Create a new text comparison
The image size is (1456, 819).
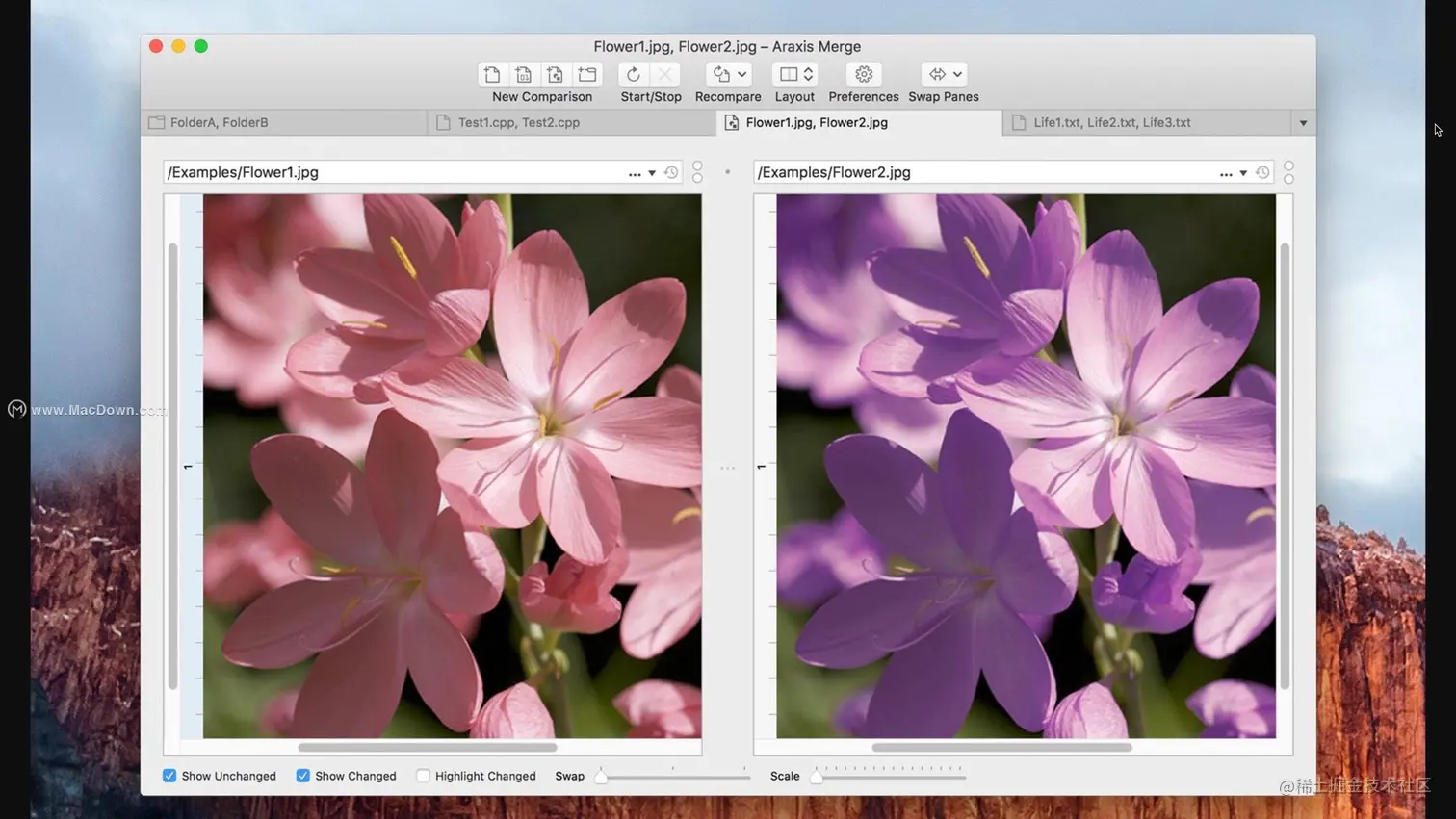pyautogui.click(x=492, y=74)
